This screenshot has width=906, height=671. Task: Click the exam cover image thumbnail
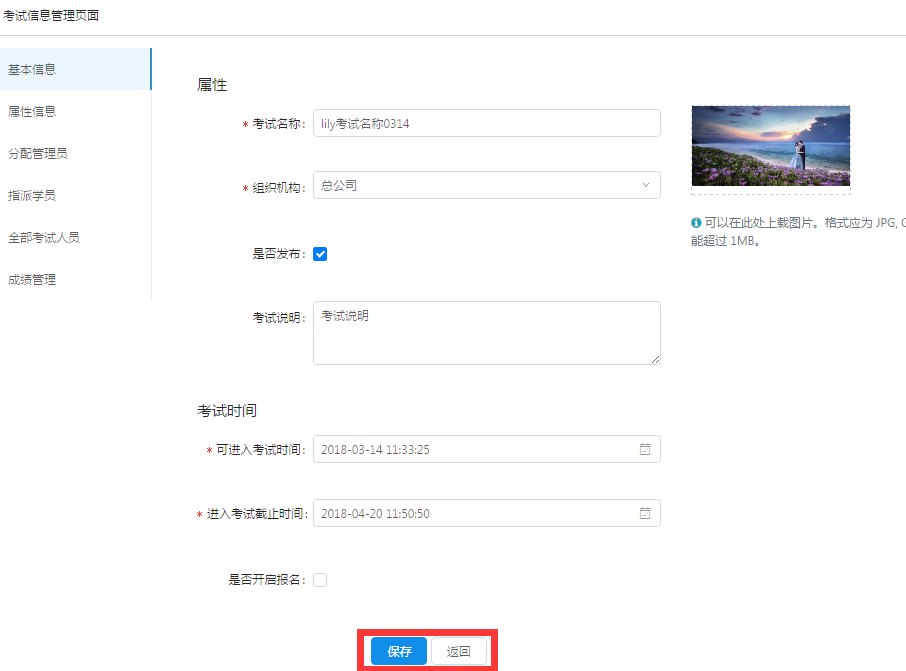770,146
